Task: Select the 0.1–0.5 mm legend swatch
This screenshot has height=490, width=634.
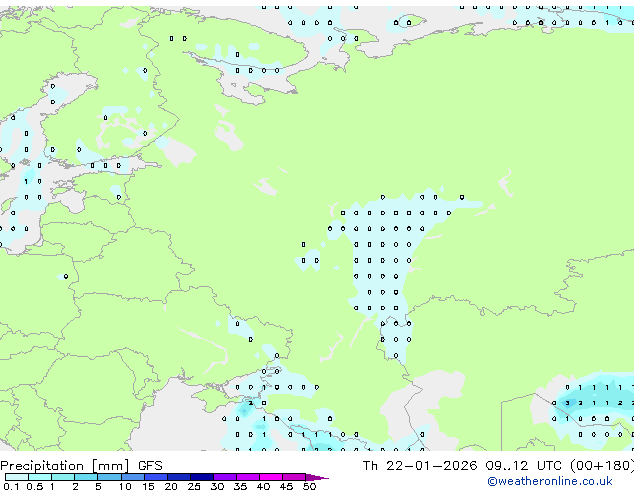Action: [x=17, y=477]
